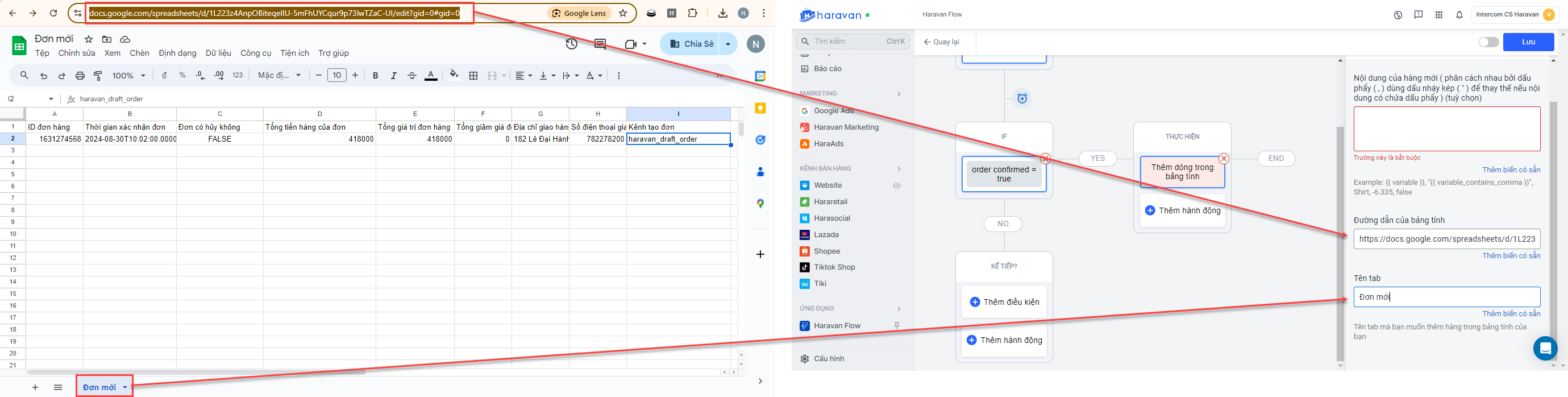Screen dimensions: 1568x397
Task: Click the Tên tab input field
Action: click(1446, 297)
